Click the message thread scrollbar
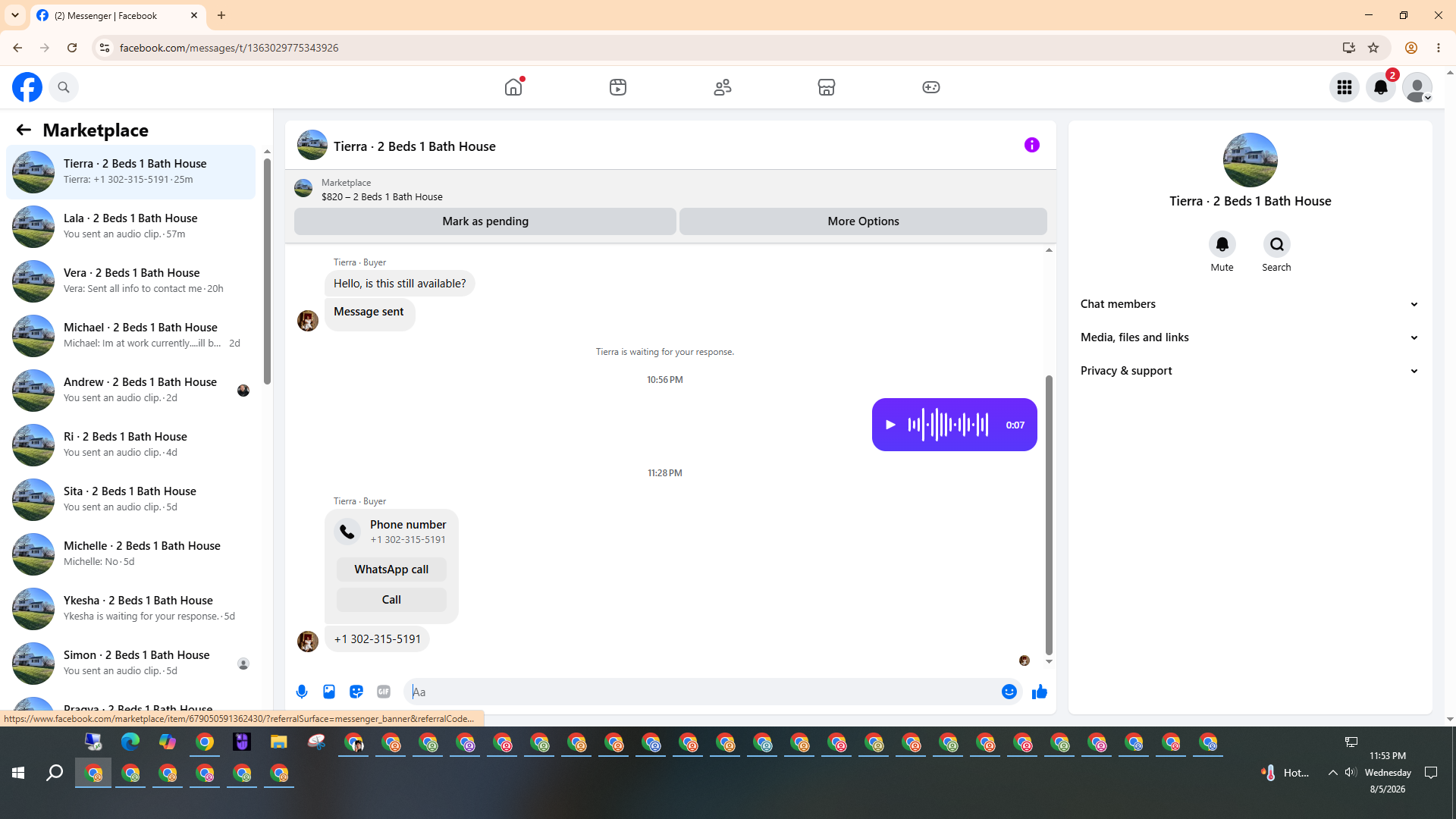1456x819 pixels. 1049,514
